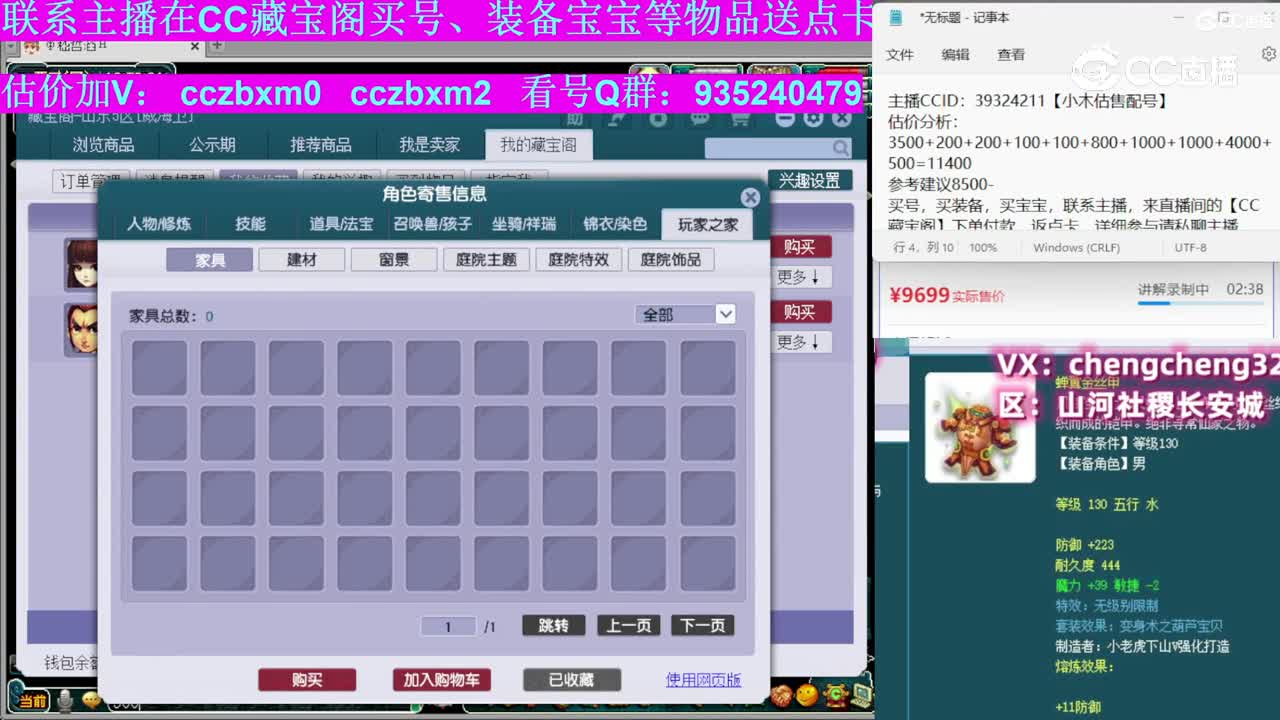This screenshot has height=720, width=1280.
Task: Switch to the 人物/修炼 tab
Action: (159, 224)
